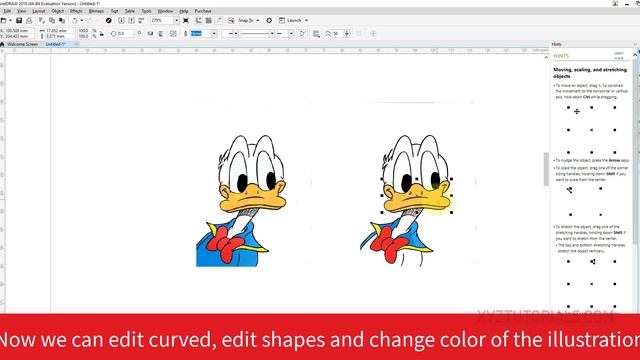Click the red bow tie on right duck
This screenshot has height=360, width=640.
(x=389, y=244)
